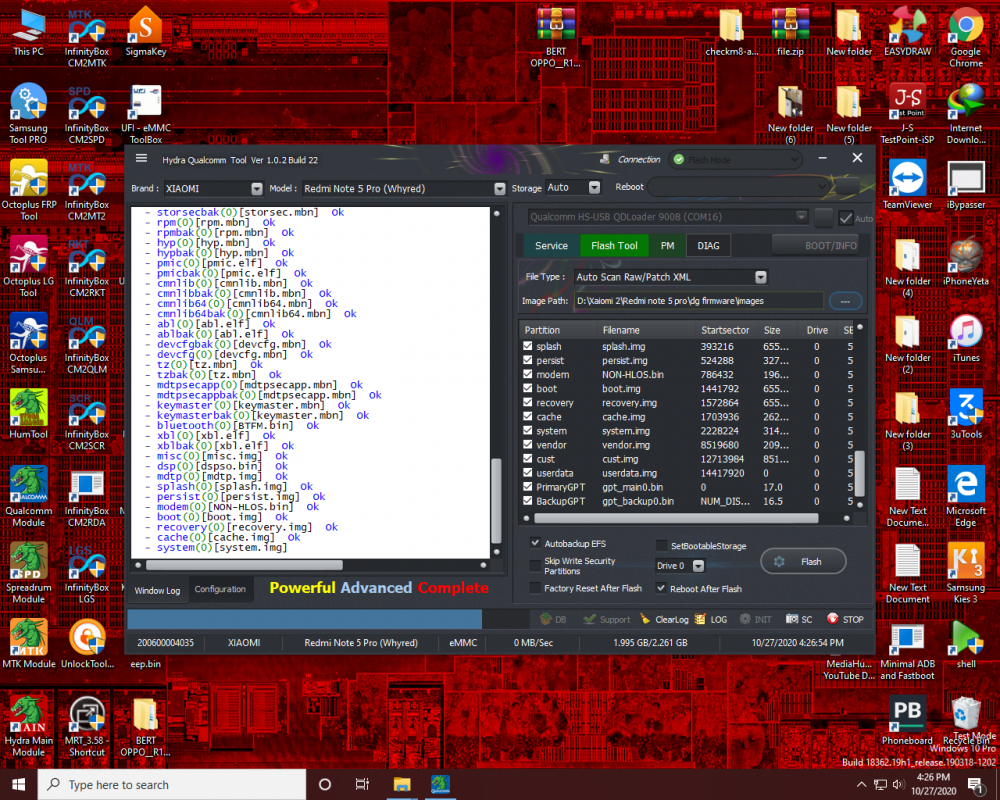Open the Reboot mode dropdown

pyautogui.click(x=739, y=187)
